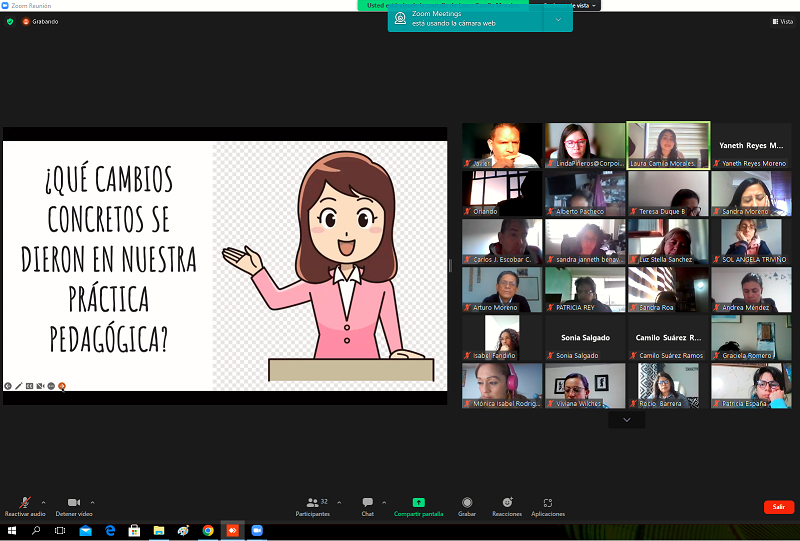800x541 pixels.
Task: Open the Participantes panel
Action: [x=312, y=503]
